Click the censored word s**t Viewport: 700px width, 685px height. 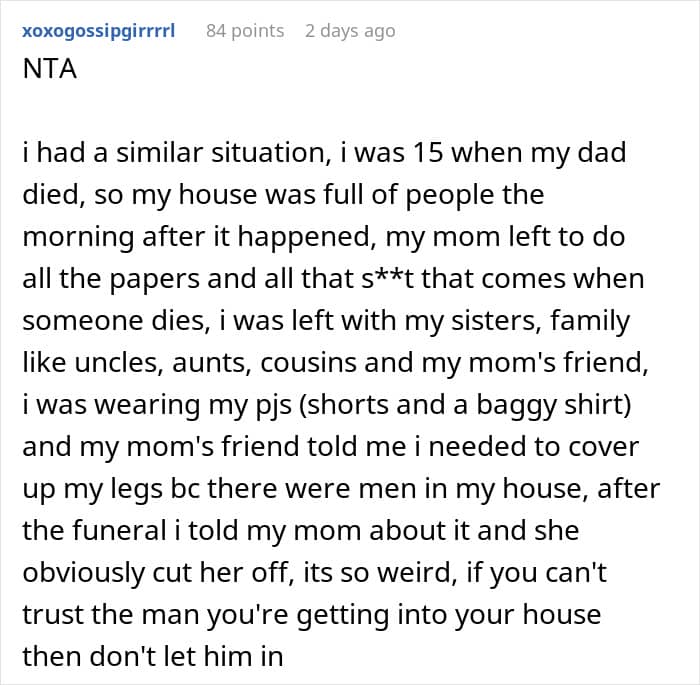[x=389, y=279]
